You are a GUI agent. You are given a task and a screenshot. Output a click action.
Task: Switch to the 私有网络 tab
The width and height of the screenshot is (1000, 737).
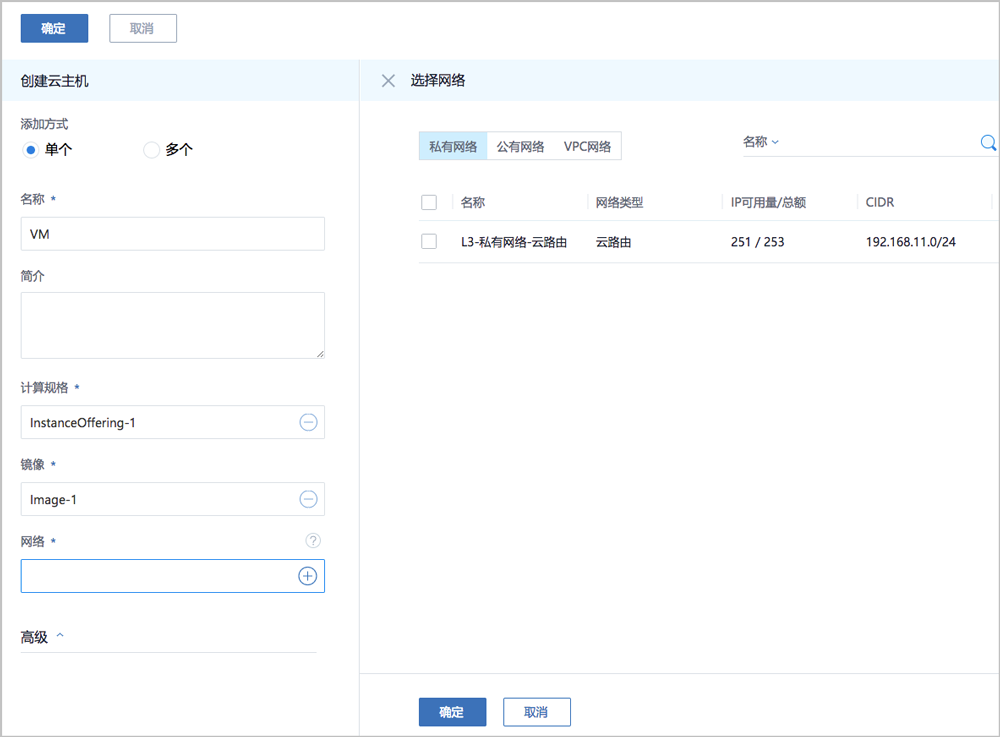click(453, 147)
